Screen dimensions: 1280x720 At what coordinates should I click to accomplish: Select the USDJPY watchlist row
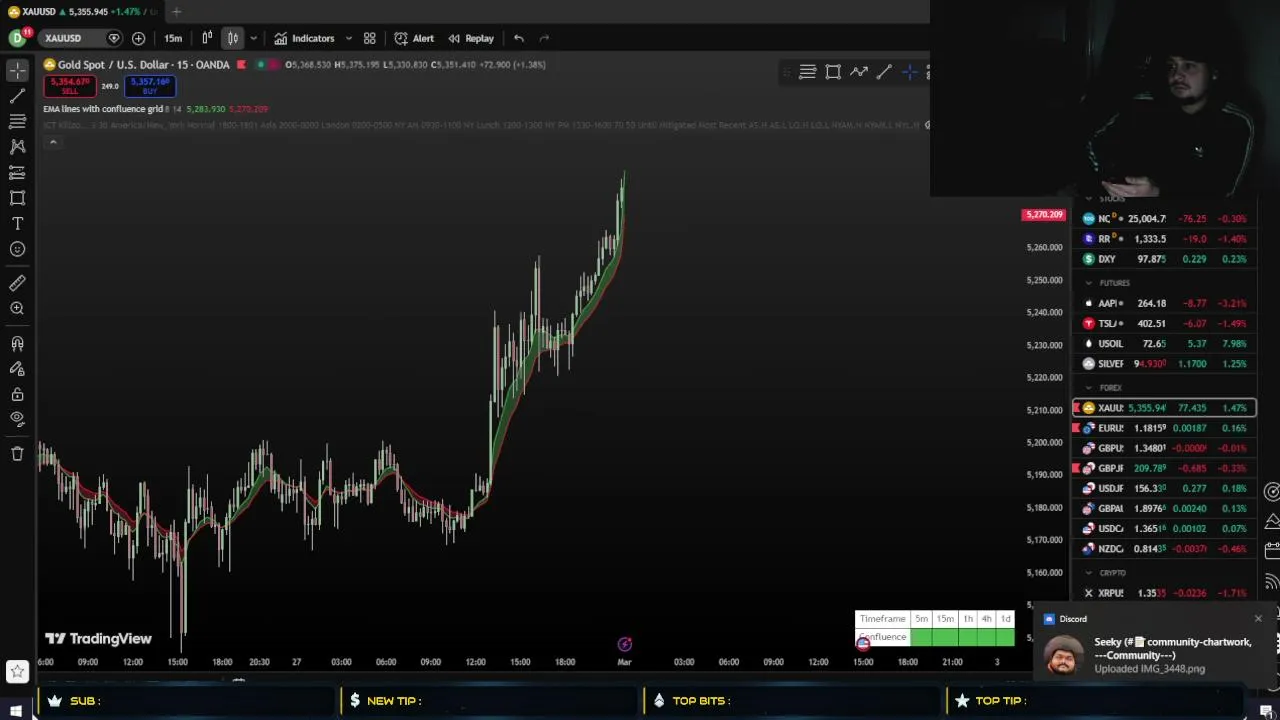[x=1164, y=488]
